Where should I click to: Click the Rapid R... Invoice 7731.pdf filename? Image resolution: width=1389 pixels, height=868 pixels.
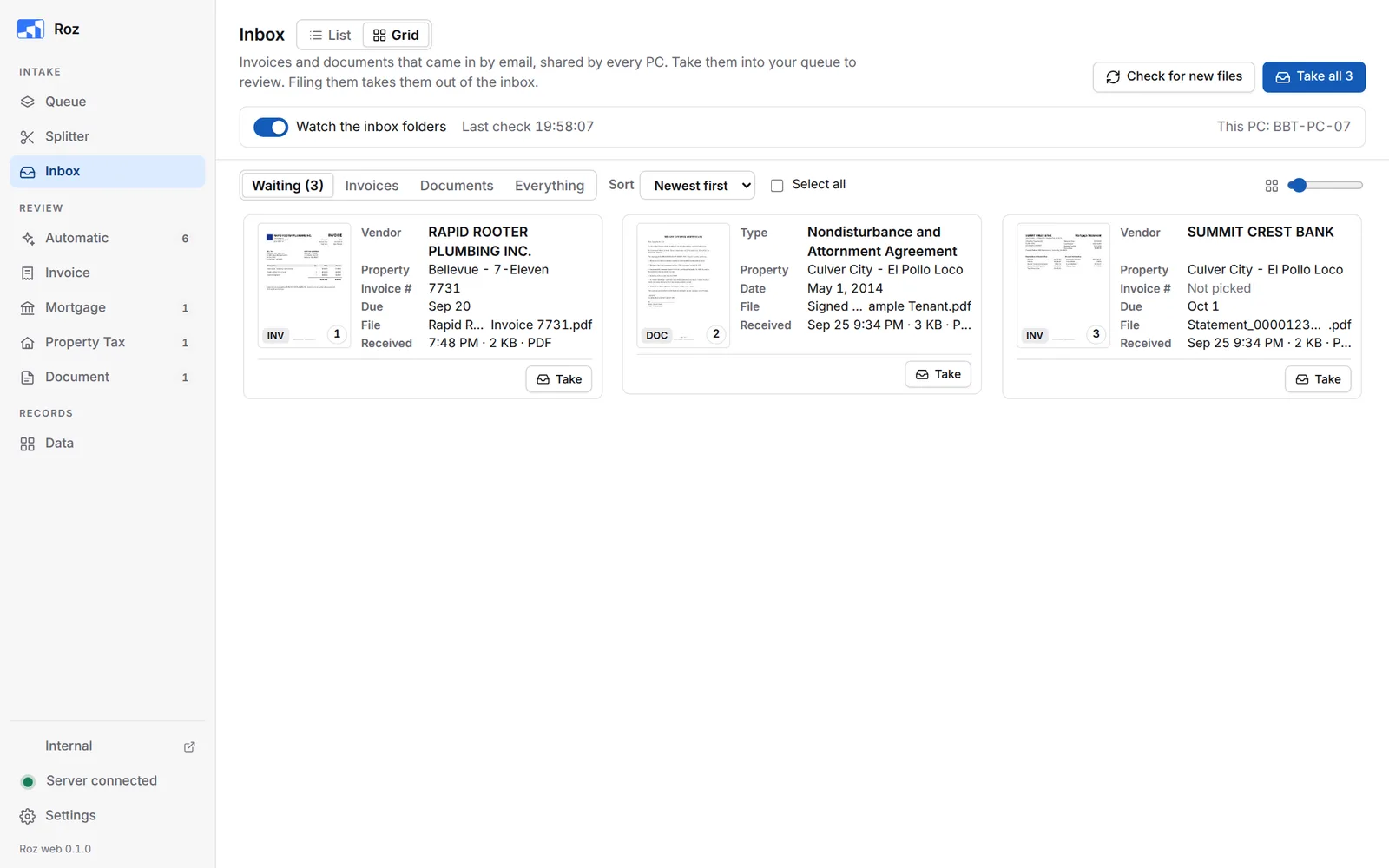(510, 325)
